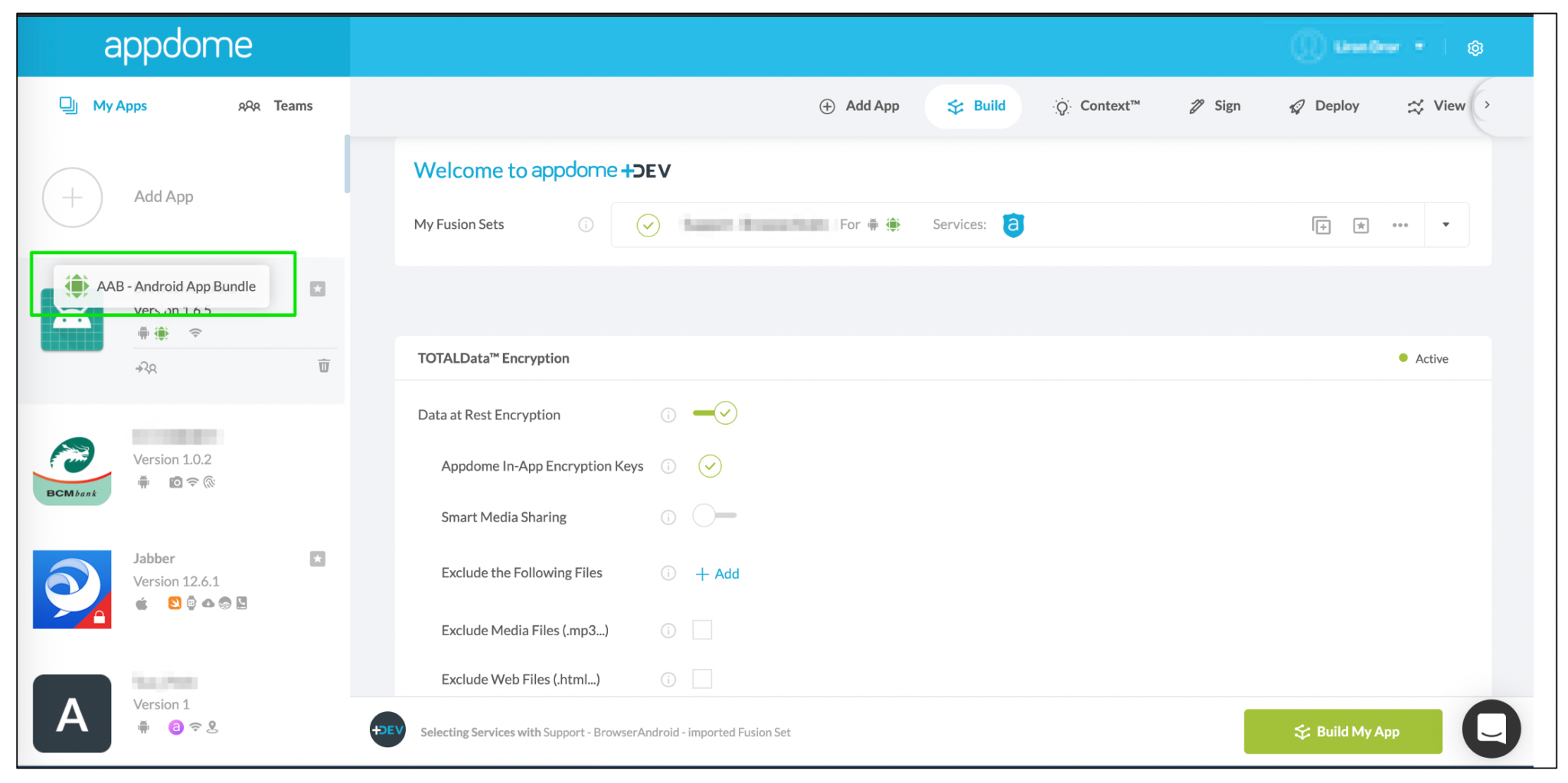Click the Intercom chat bubble icon
The width and height of the screenshot is (1568, 783).
point(1491,729)
